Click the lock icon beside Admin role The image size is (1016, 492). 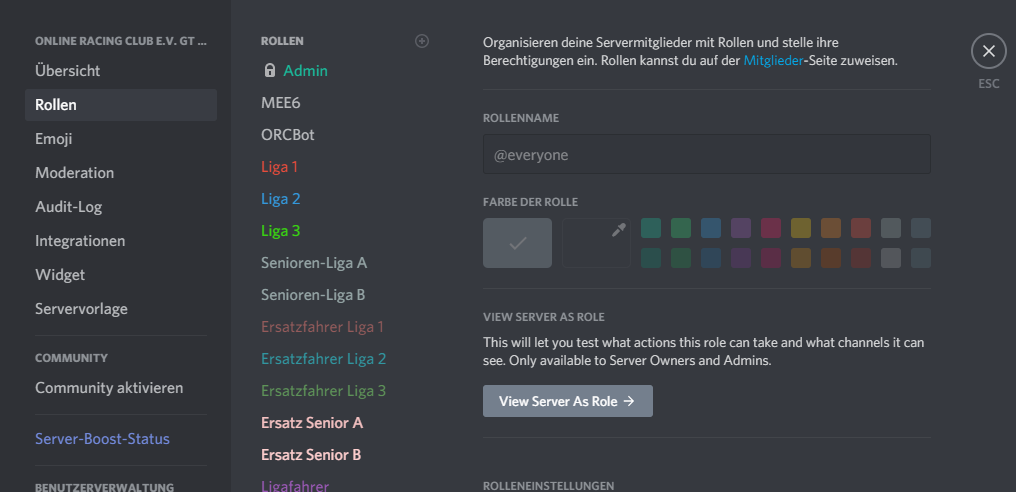tap(270, 71)
